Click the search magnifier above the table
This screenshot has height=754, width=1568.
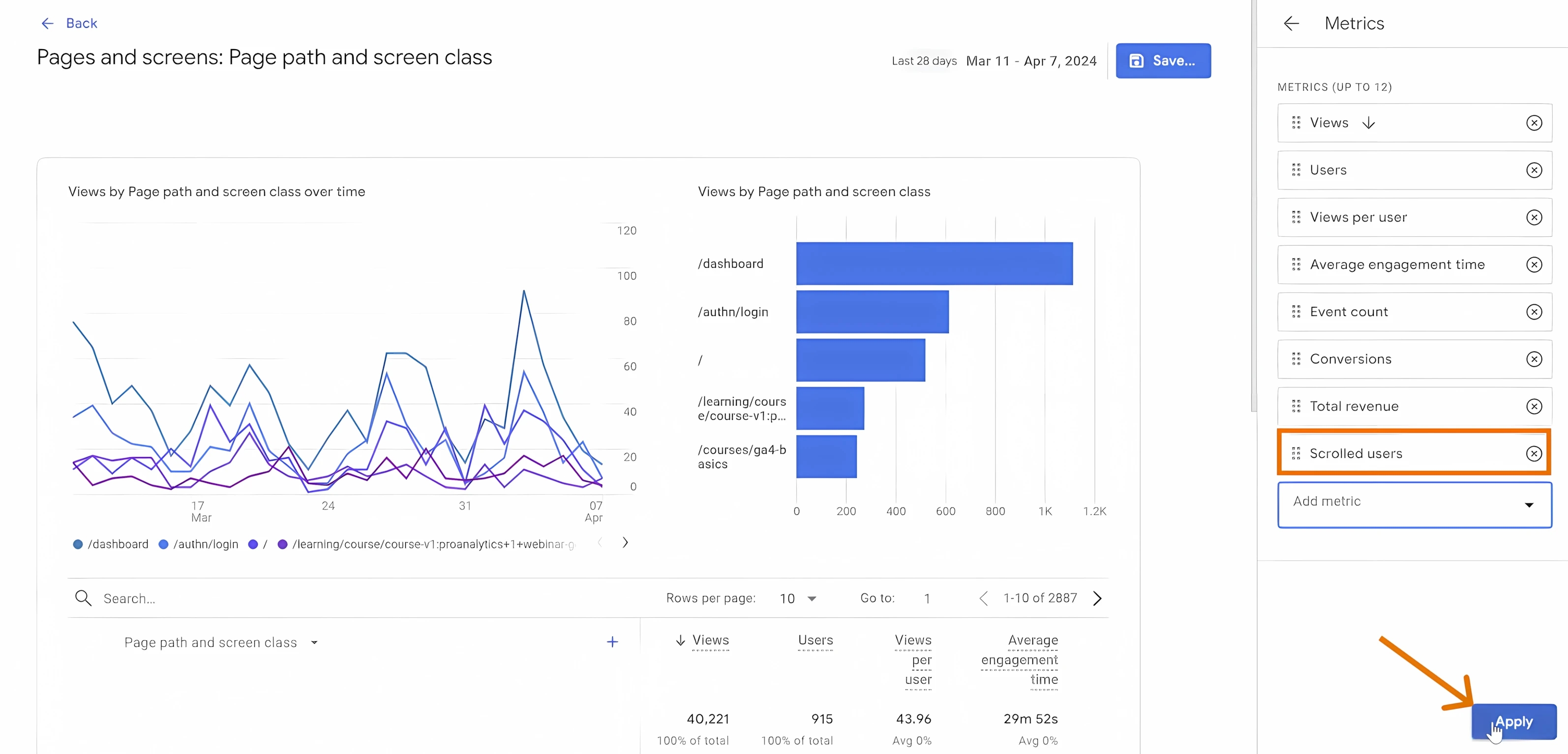click(84, 597)
